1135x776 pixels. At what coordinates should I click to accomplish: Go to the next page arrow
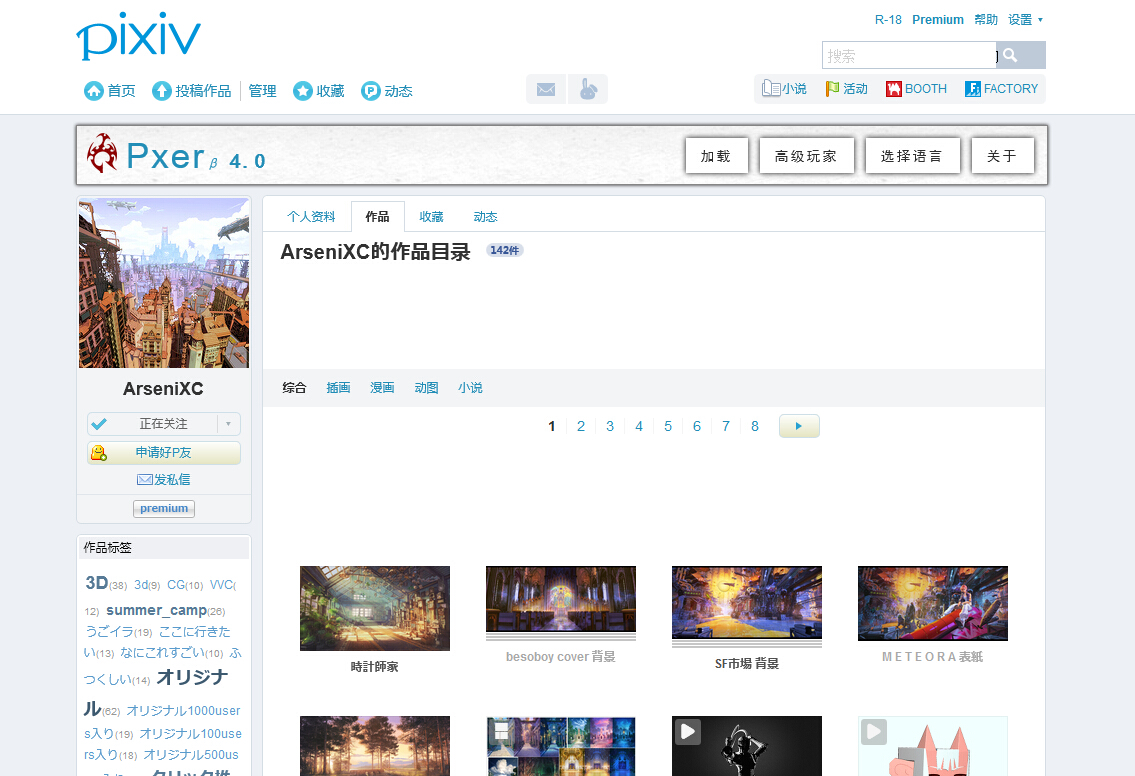pyautogui.click(x=799, y=426)
